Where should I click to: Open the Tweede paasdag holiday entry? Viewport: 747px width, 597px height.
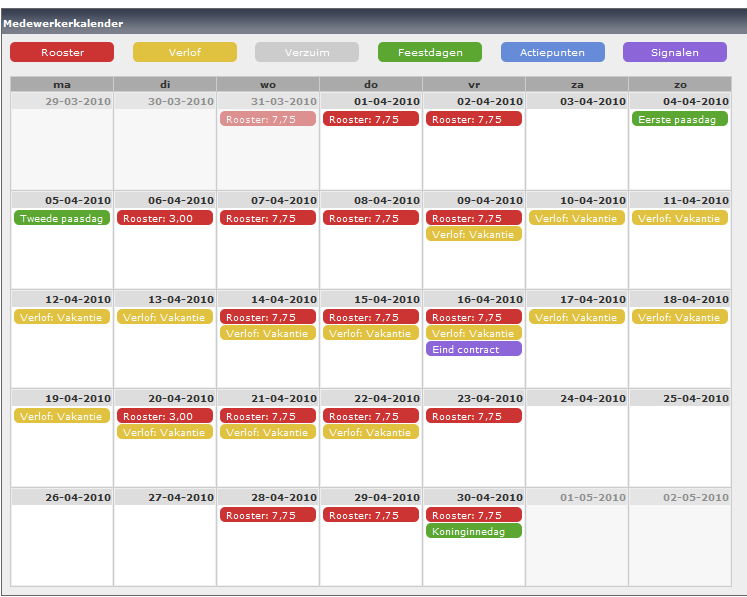click(x=62, y=218)
